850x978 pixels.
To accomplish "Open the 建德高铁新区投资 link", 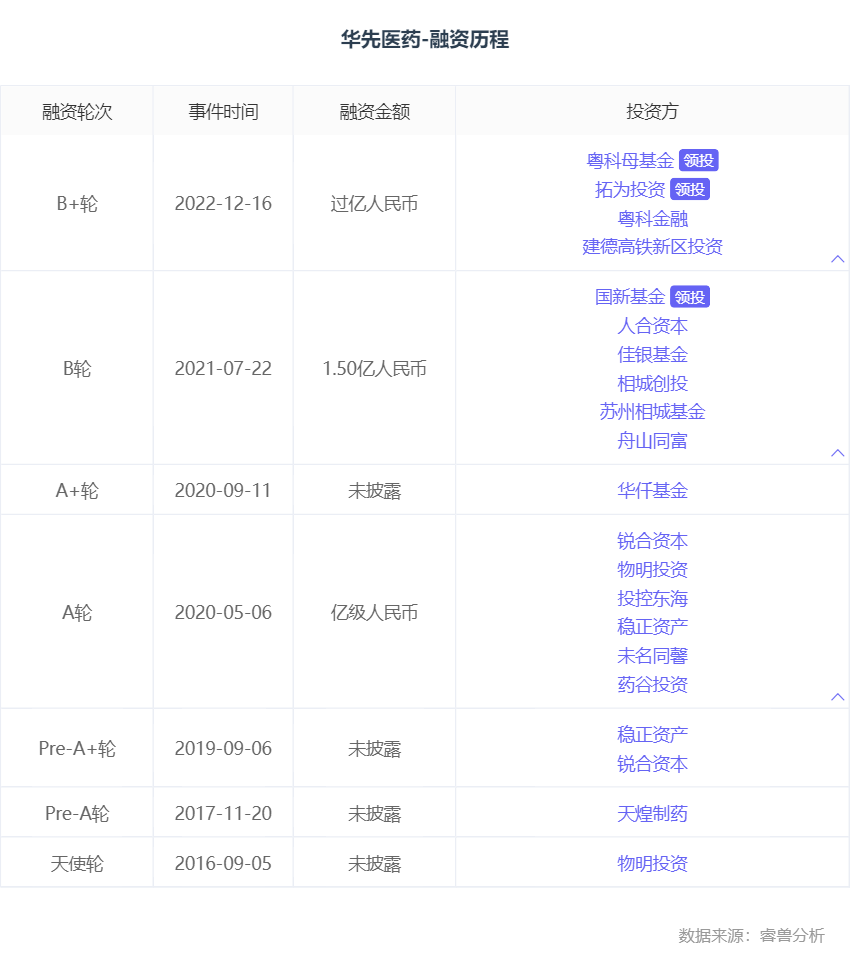I will coord(652,247).
